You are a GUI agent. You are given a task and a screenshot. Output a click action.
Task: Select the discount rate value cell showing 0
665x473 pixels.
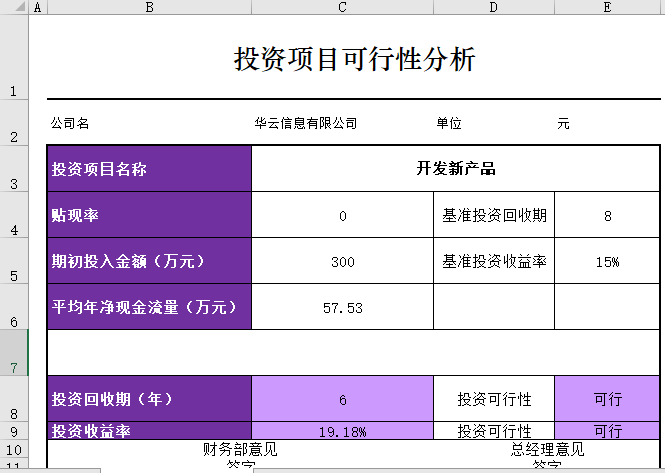[342, 215]
